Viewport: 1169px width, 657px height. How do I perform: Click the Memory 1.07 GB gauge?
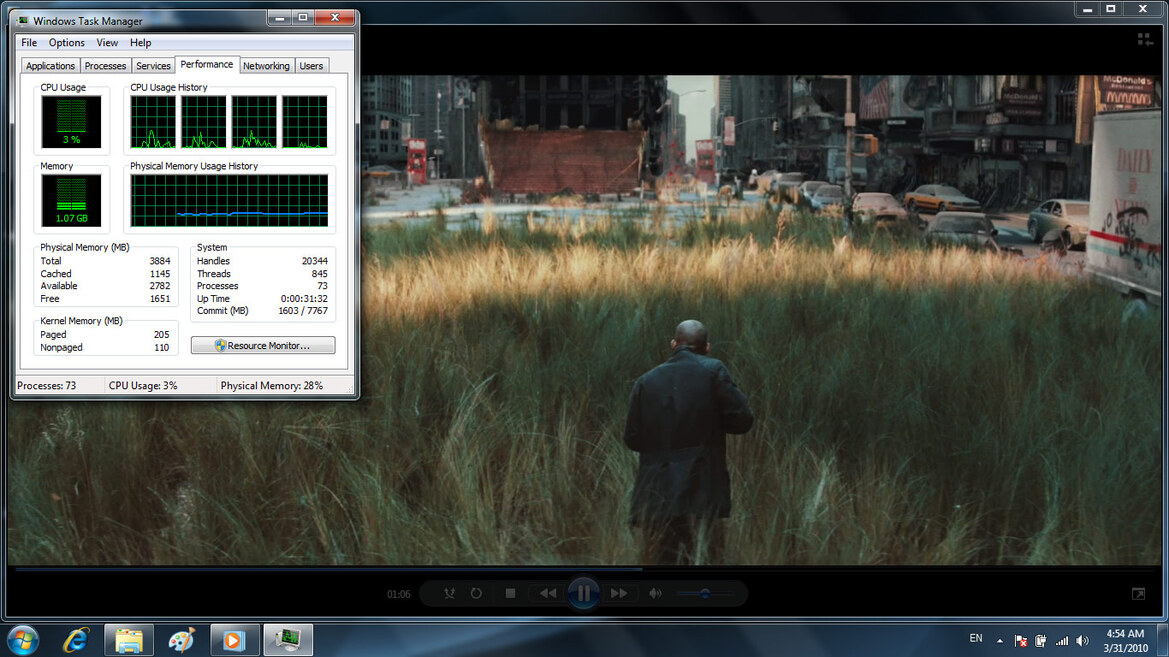72,201
